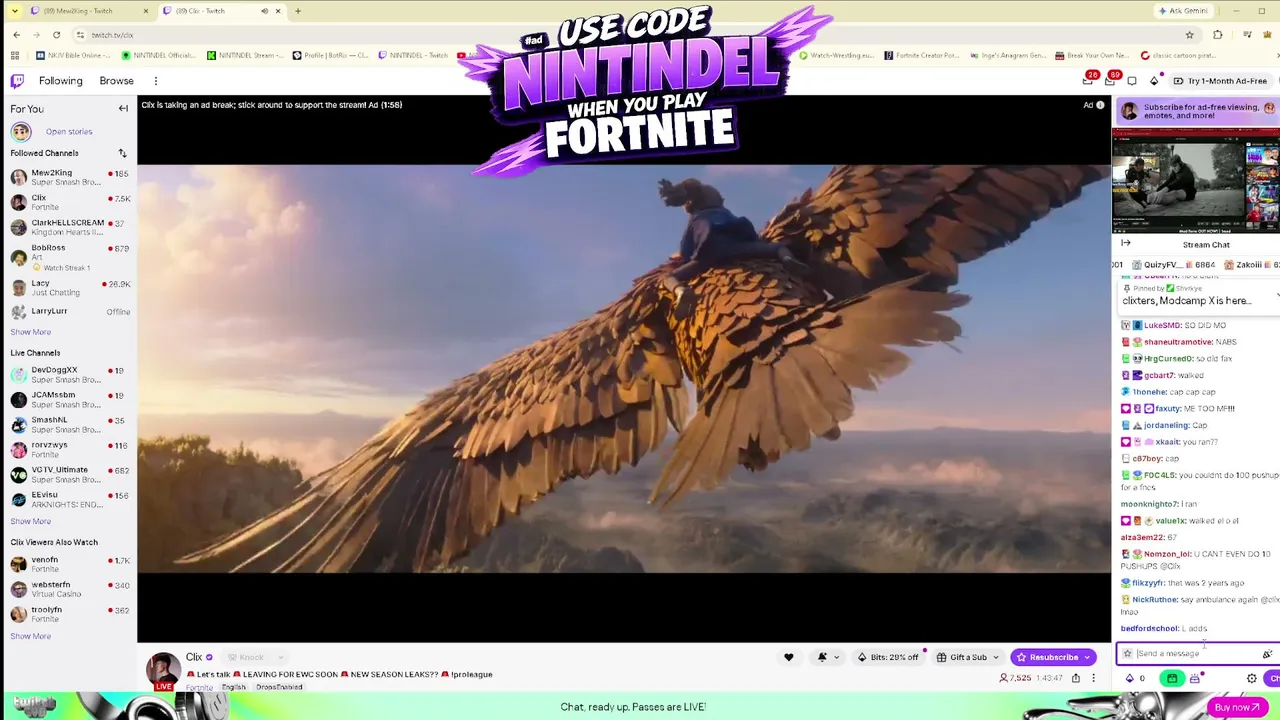Screen dimensions: 1280x720
Task: Show more live channels
Action: coord(30,521)
